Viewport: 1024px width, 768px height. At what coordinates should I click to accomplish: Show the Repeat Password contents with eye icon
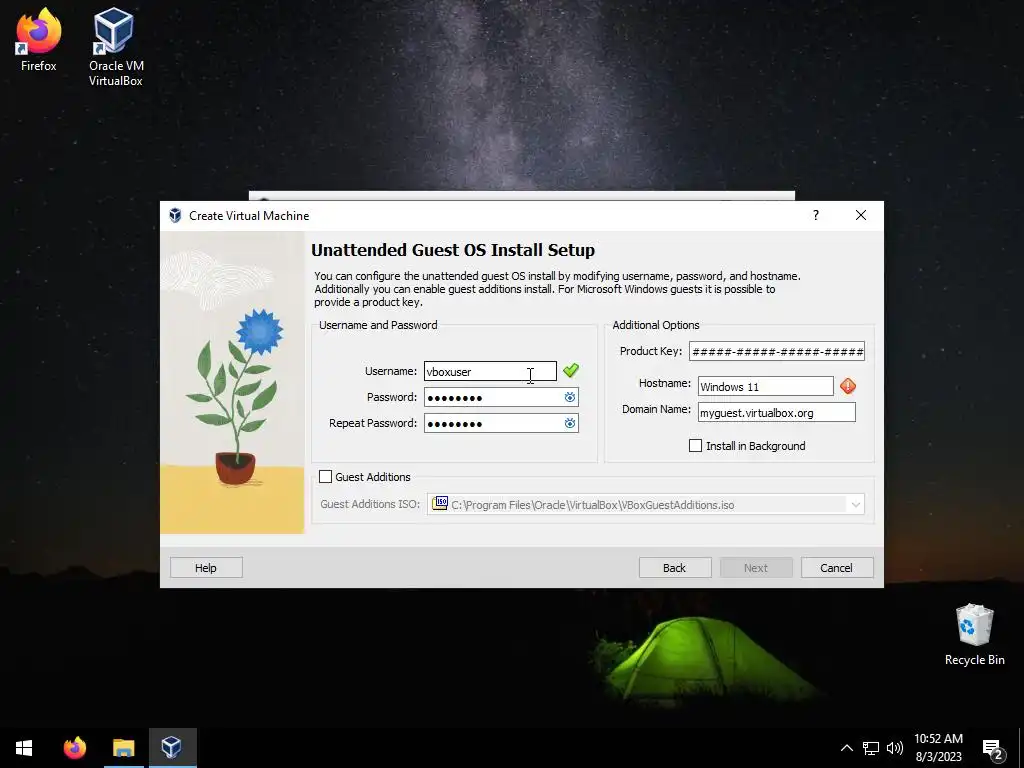tap(569, 423)
